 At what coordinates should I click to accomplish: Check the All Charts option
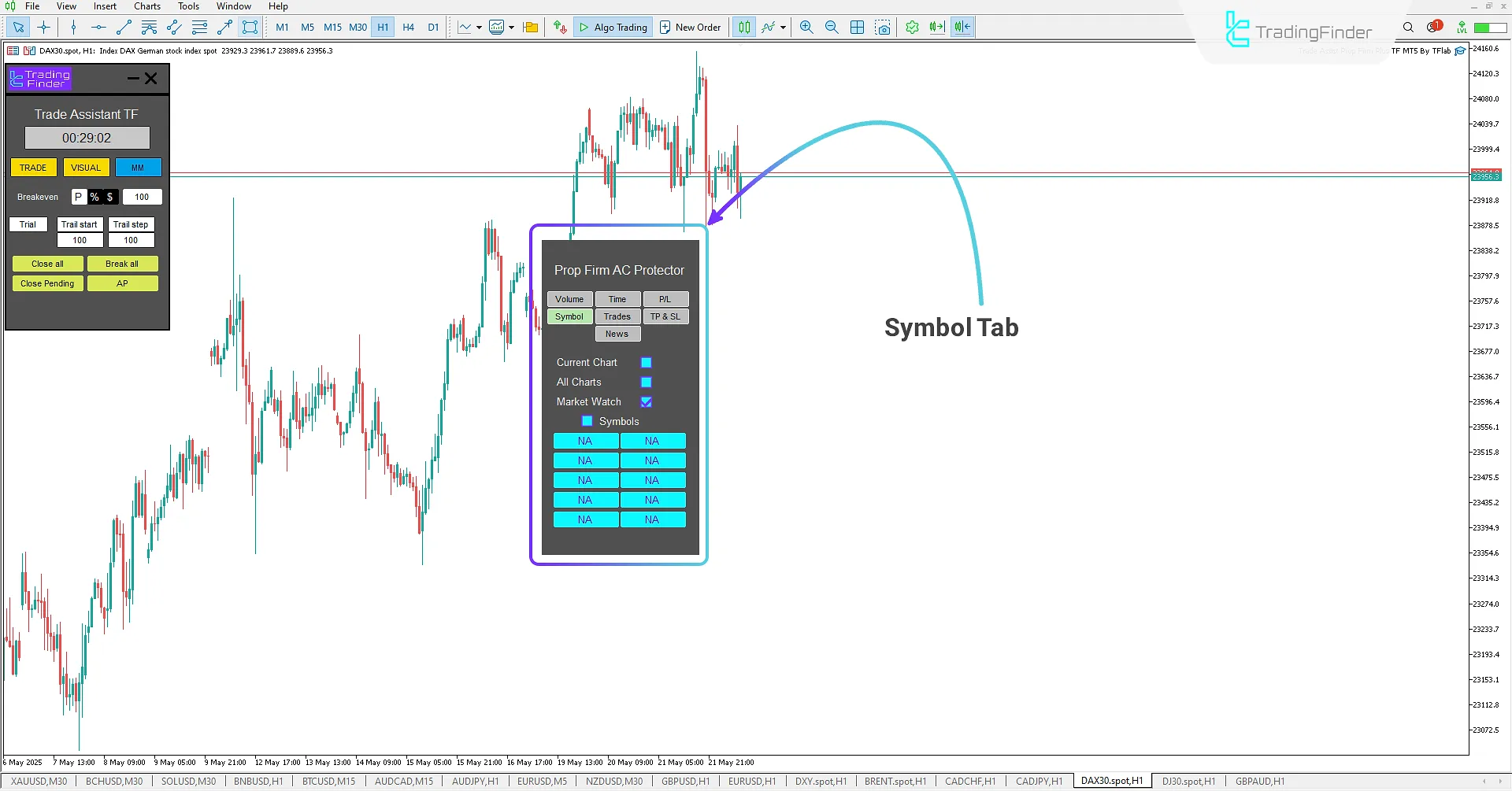(646, 382)
